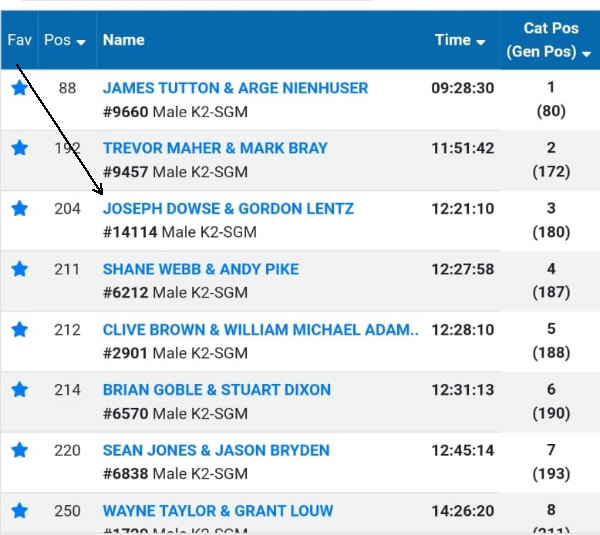
Task: Click the star icon beside Clive Brown's team
Action: pyautogui.click(x=19, y=330)
